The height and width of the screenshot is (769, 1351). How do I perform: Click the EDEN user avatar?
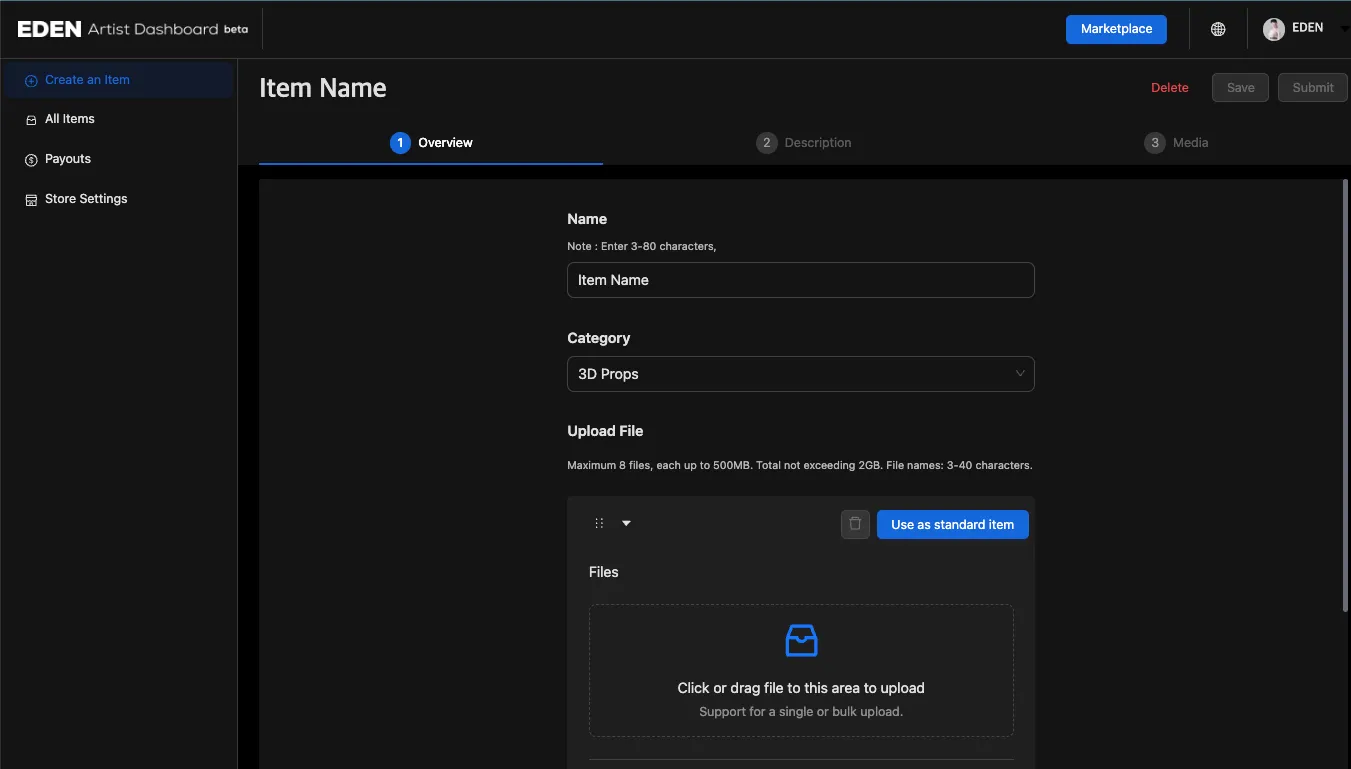point(1273,29)
